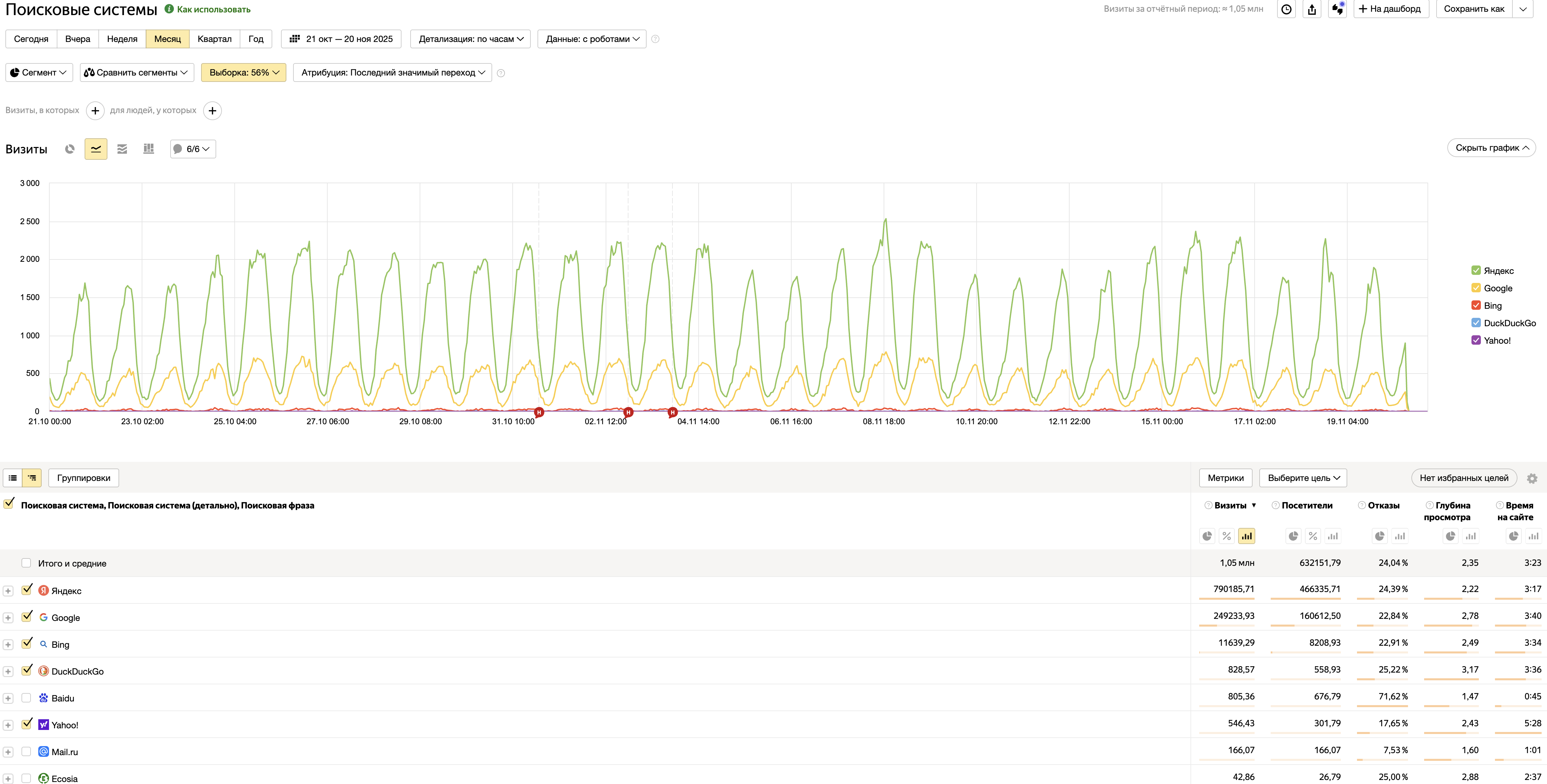Enable the Baidu row checkbox

tap(26, 697)
